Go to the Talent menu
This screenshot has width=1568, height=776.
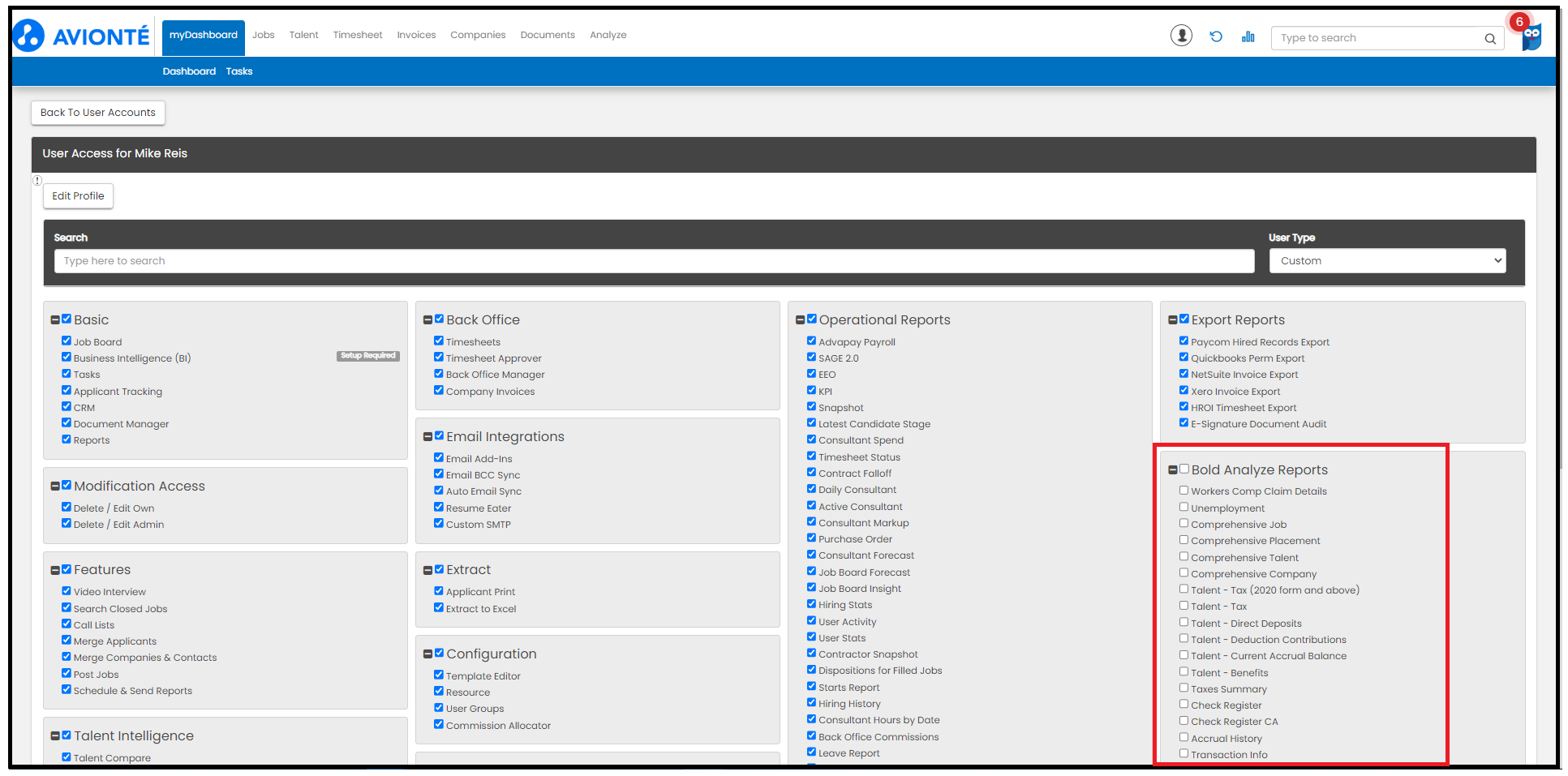[x=303, y=35]
